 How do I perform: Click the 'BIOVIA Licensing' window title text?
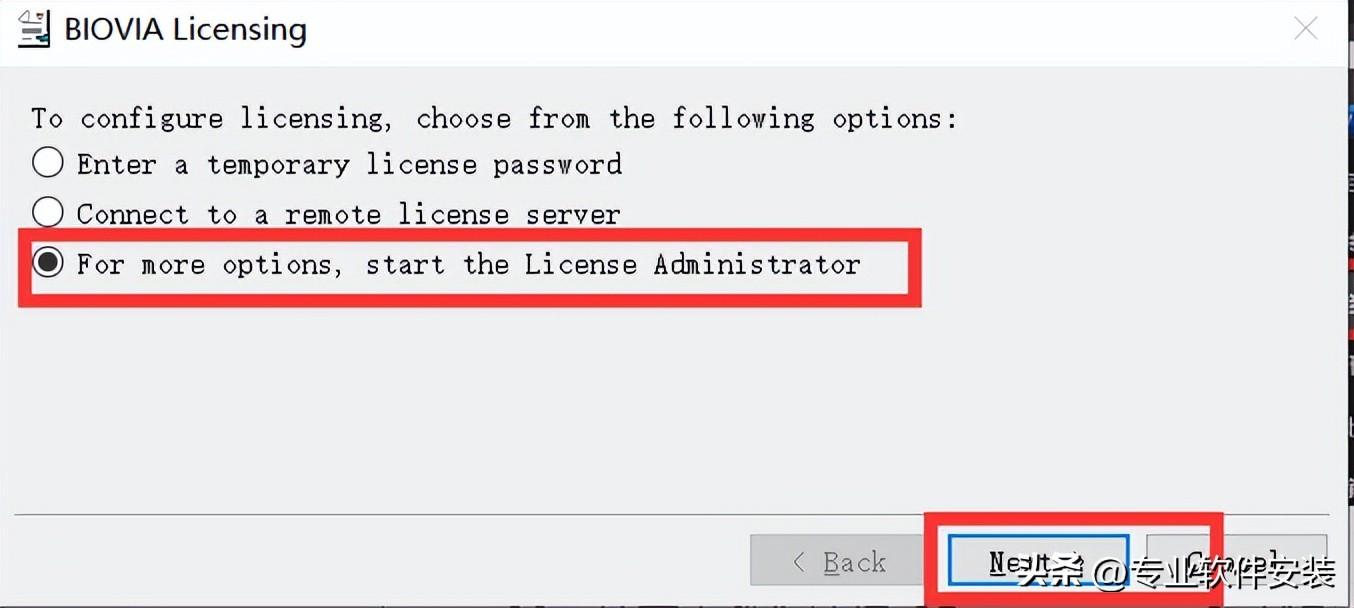click(185, 30)
